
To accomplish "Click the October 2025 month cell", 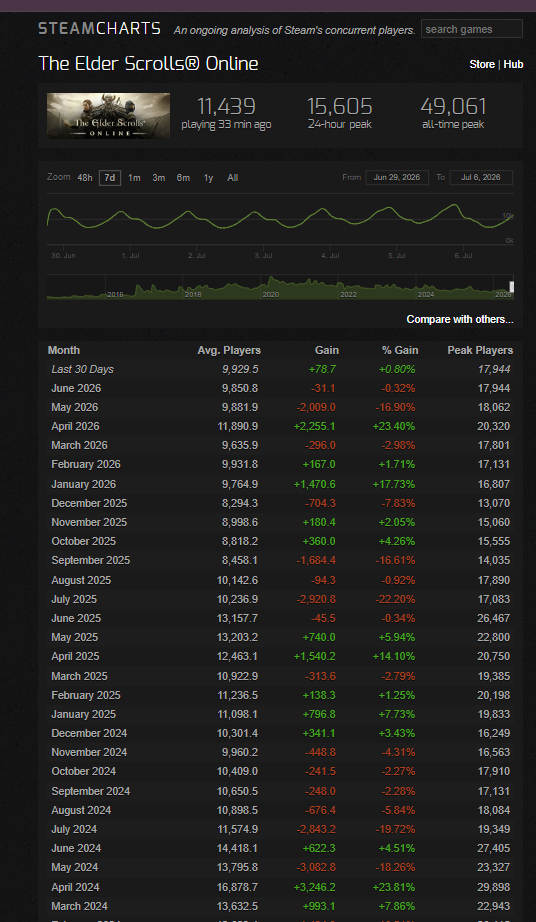I will pos(83,541).
